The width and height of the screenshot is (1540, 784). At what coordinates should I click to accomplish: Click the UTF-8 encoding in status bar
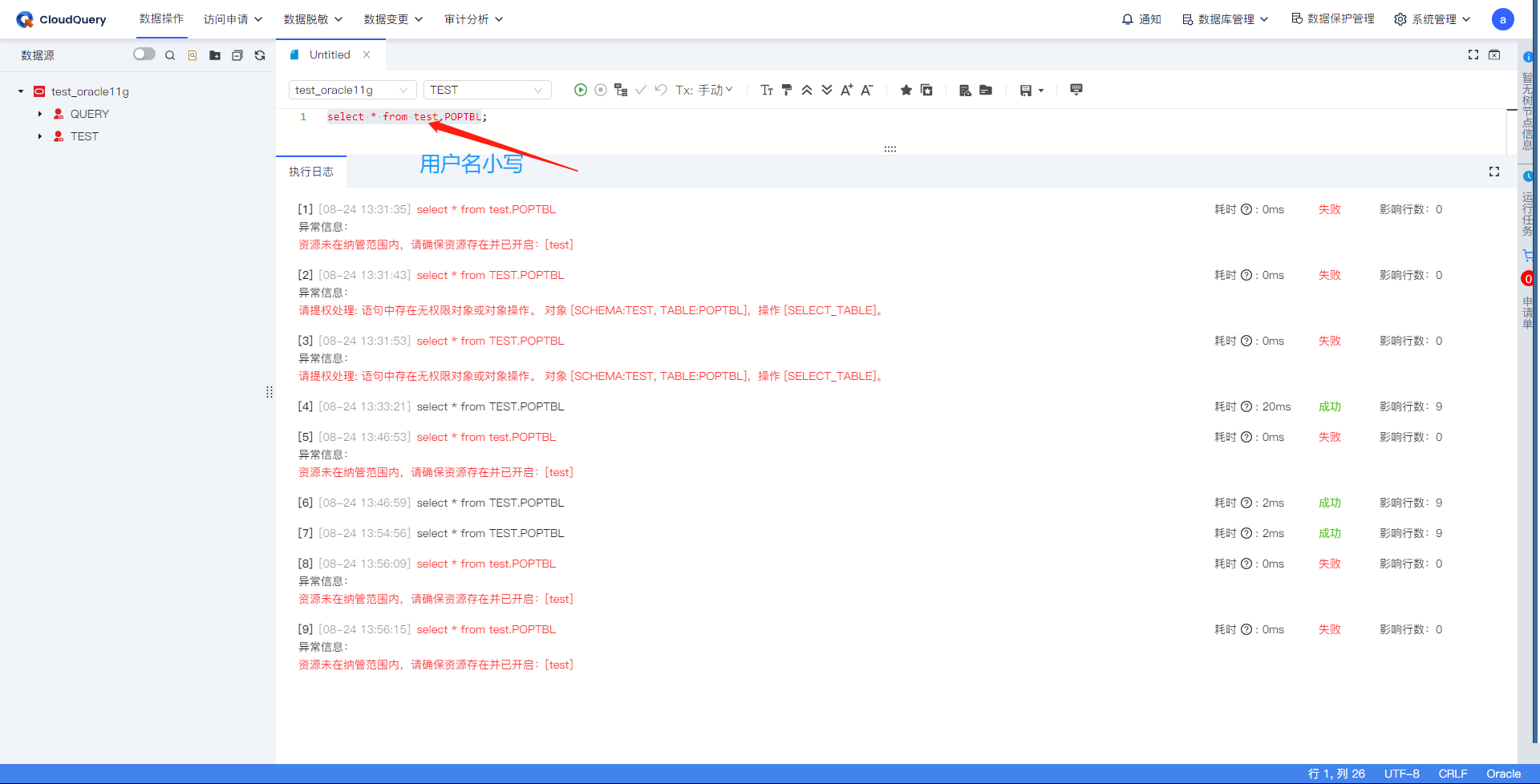tap(1402, 774)
